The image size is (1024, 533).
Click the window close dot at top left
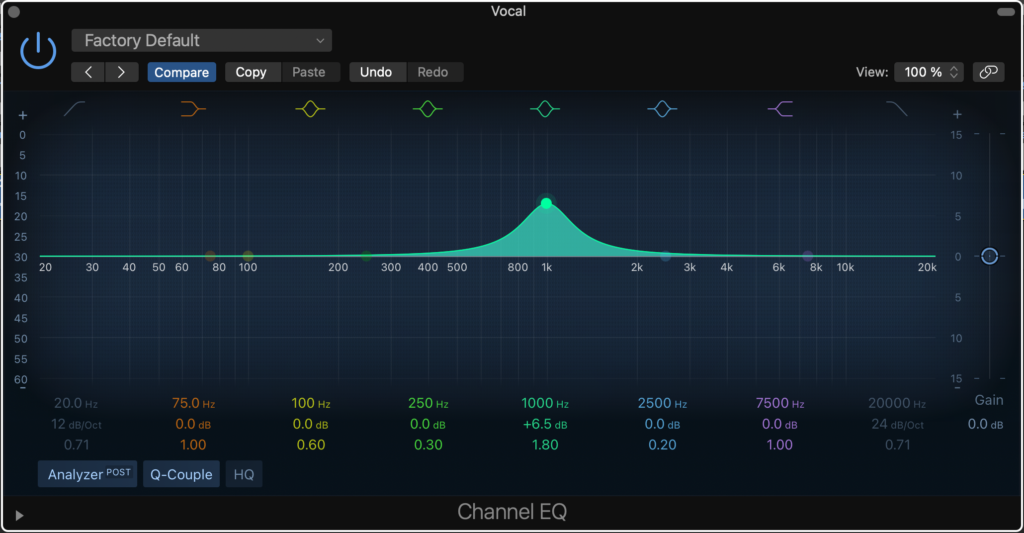(x=14, y=12)
